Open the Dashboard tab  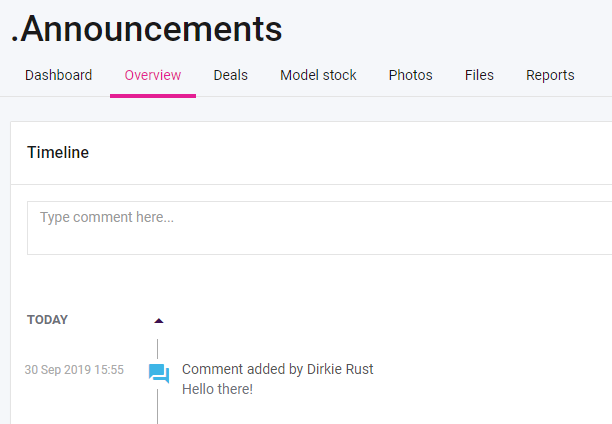click(58, 75)
